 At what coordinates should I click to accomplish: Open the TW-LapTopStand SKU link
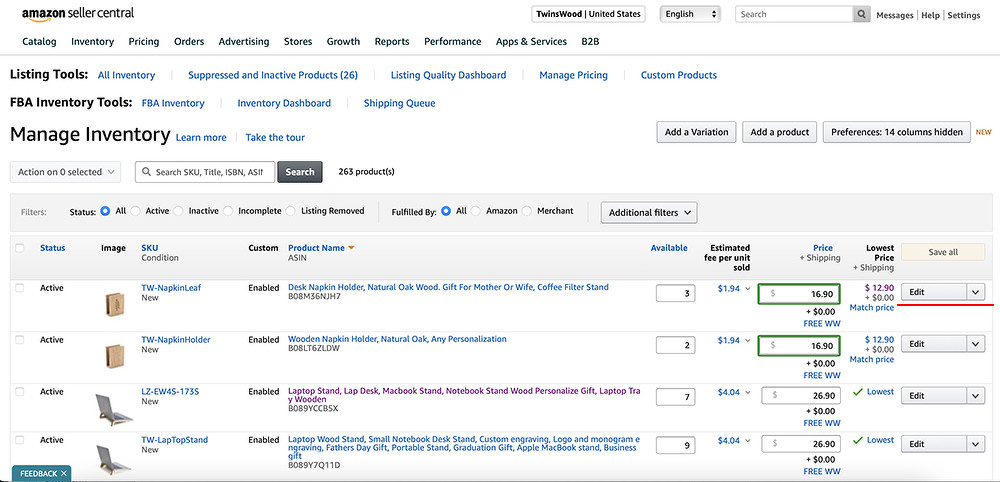tap(175, 440)
